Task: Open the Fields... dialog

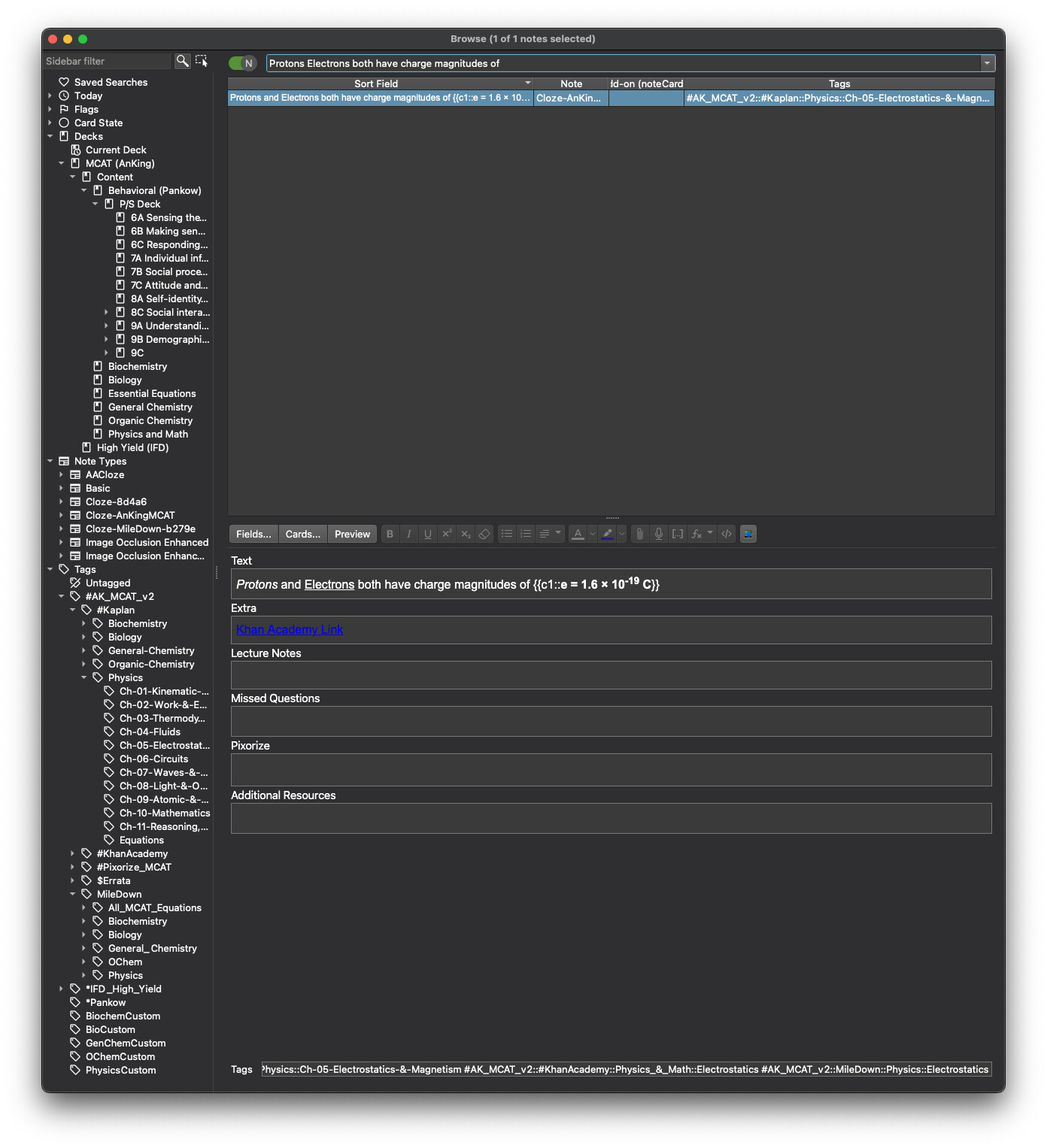Action: 253,534
